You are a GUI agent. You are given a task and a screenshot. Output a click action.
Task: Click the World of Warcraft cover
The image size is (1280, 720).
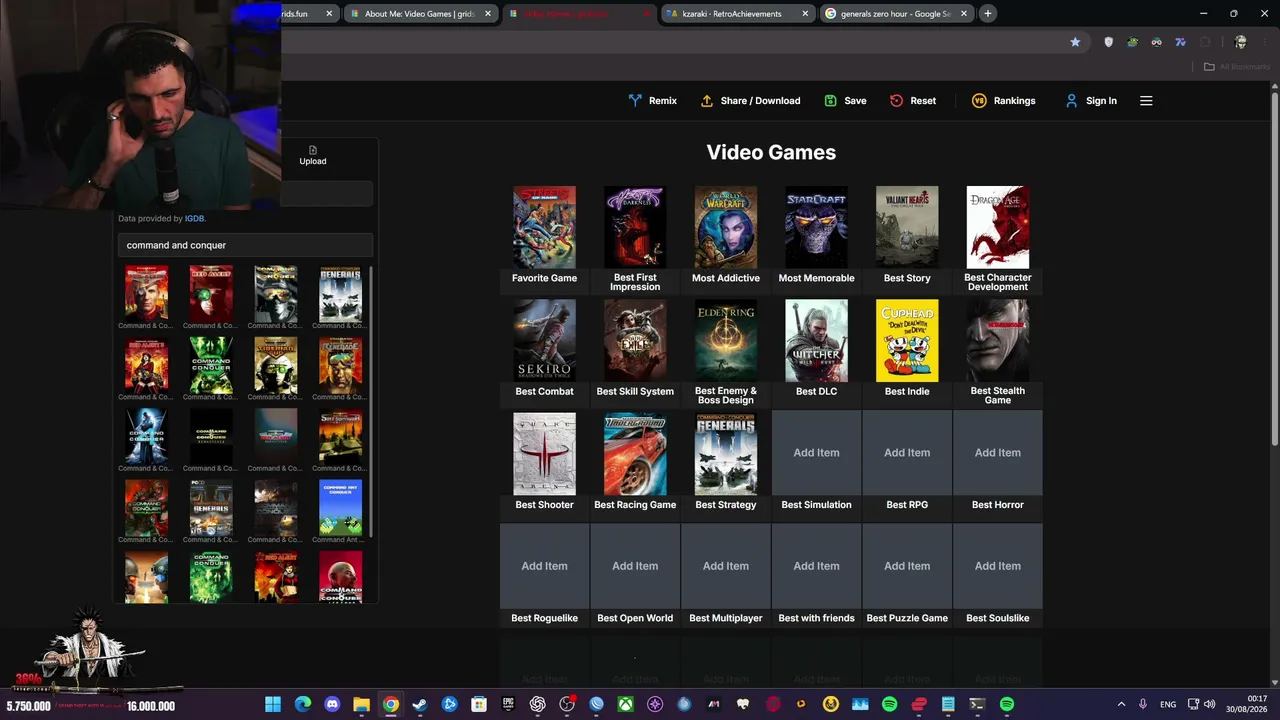click(726, 227)
